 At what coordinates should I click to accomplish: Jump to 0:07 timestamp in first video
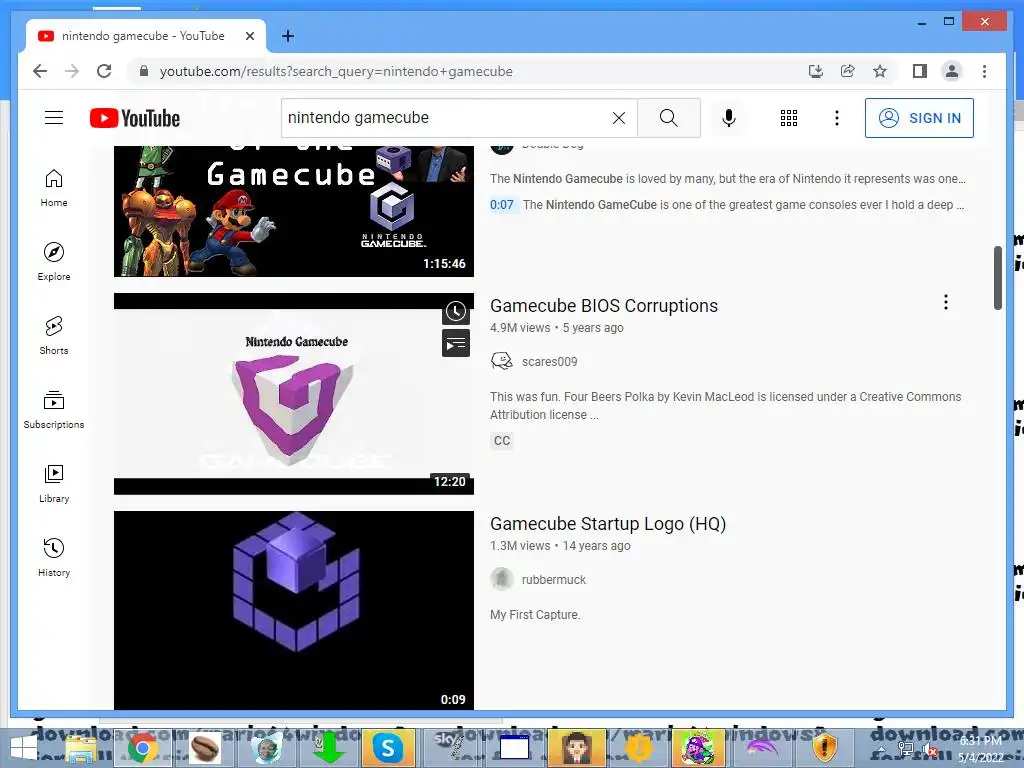(502, 205)
